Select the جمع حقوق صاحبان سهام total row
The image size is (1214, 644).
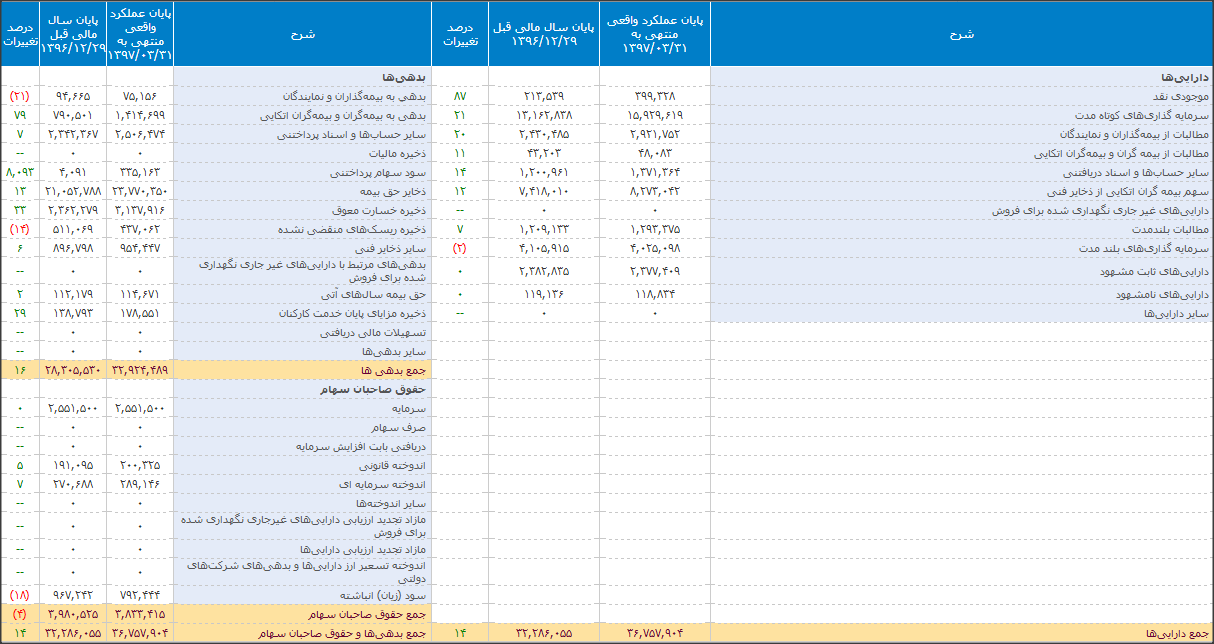click(x=378, y=614)
